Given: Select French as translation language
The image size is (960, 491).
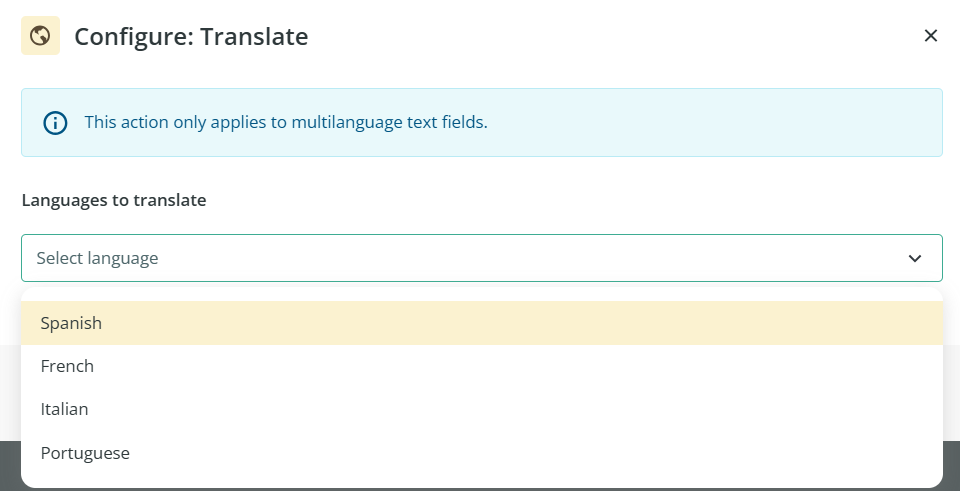Looking at the screenshot, I should pos(68,366).
